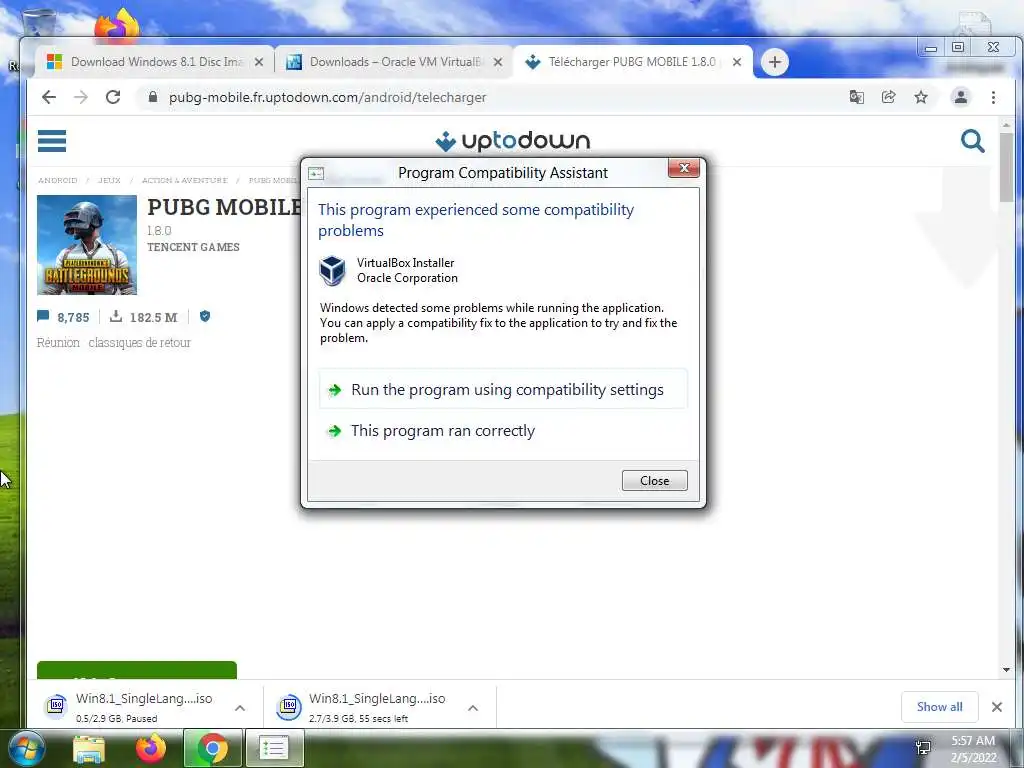
Task: Click the browser back arrow
Action: (49, 97)
